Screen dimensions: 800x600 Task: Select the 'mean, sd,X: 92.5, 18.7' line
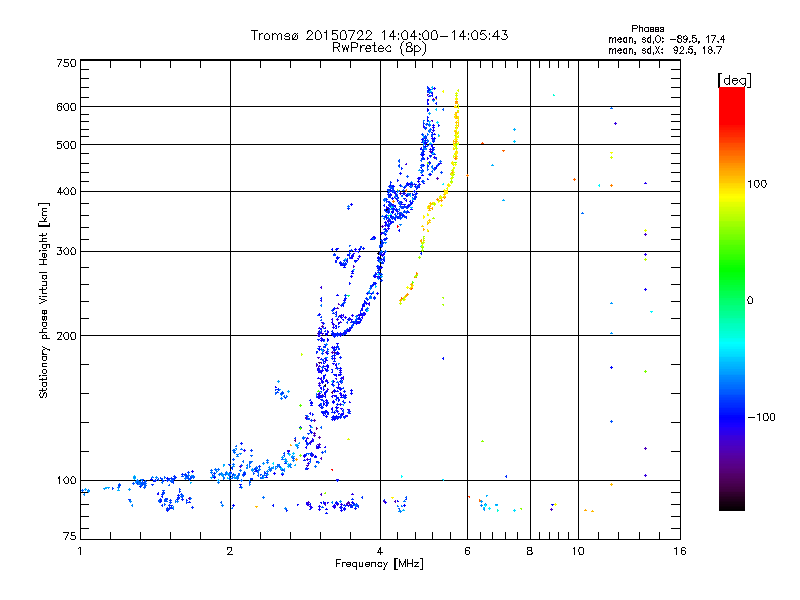665,50
